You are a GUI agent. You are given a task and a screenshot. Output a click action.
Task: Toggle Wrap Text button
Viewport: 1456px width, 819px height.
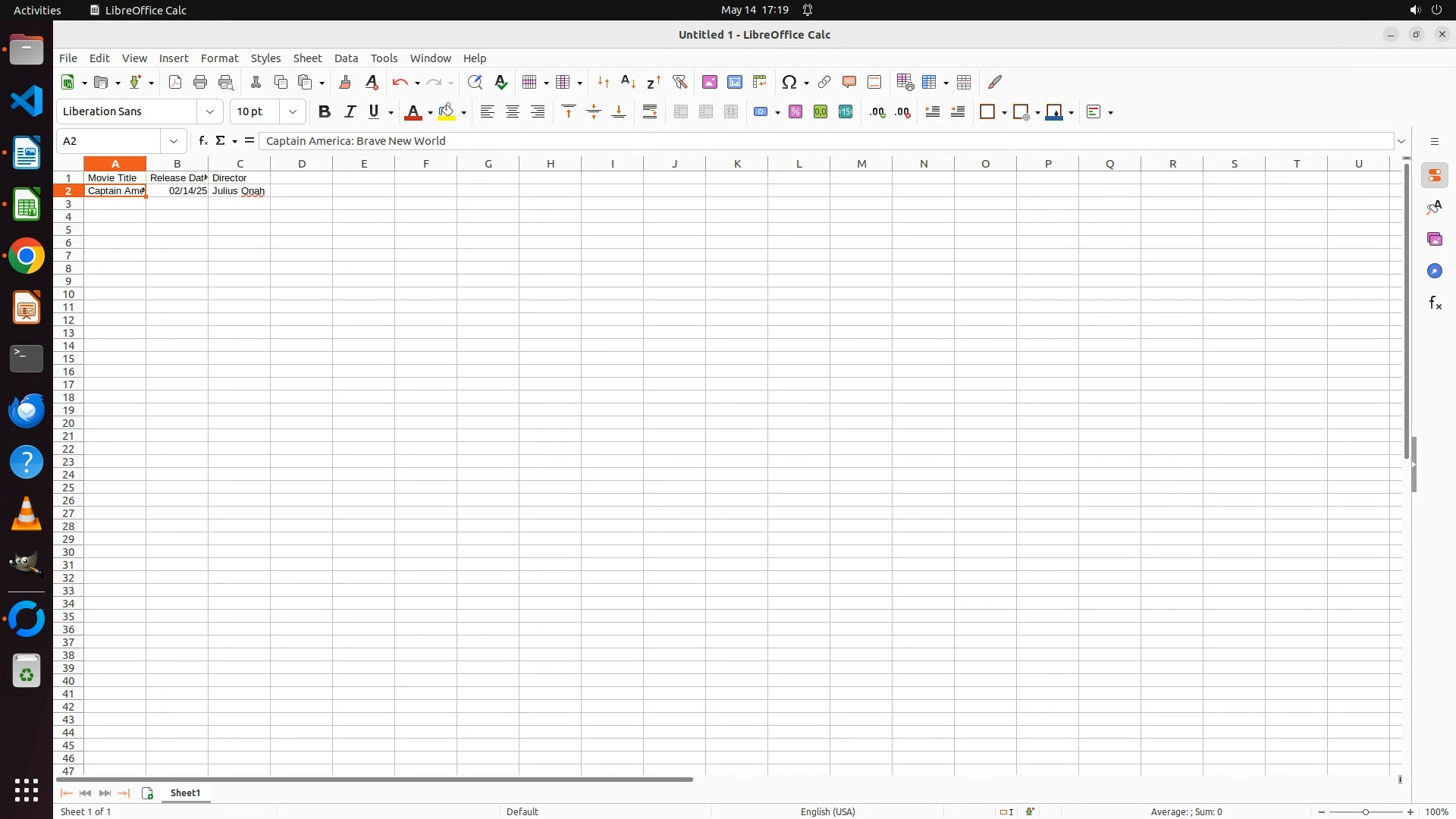coord(650,112)
